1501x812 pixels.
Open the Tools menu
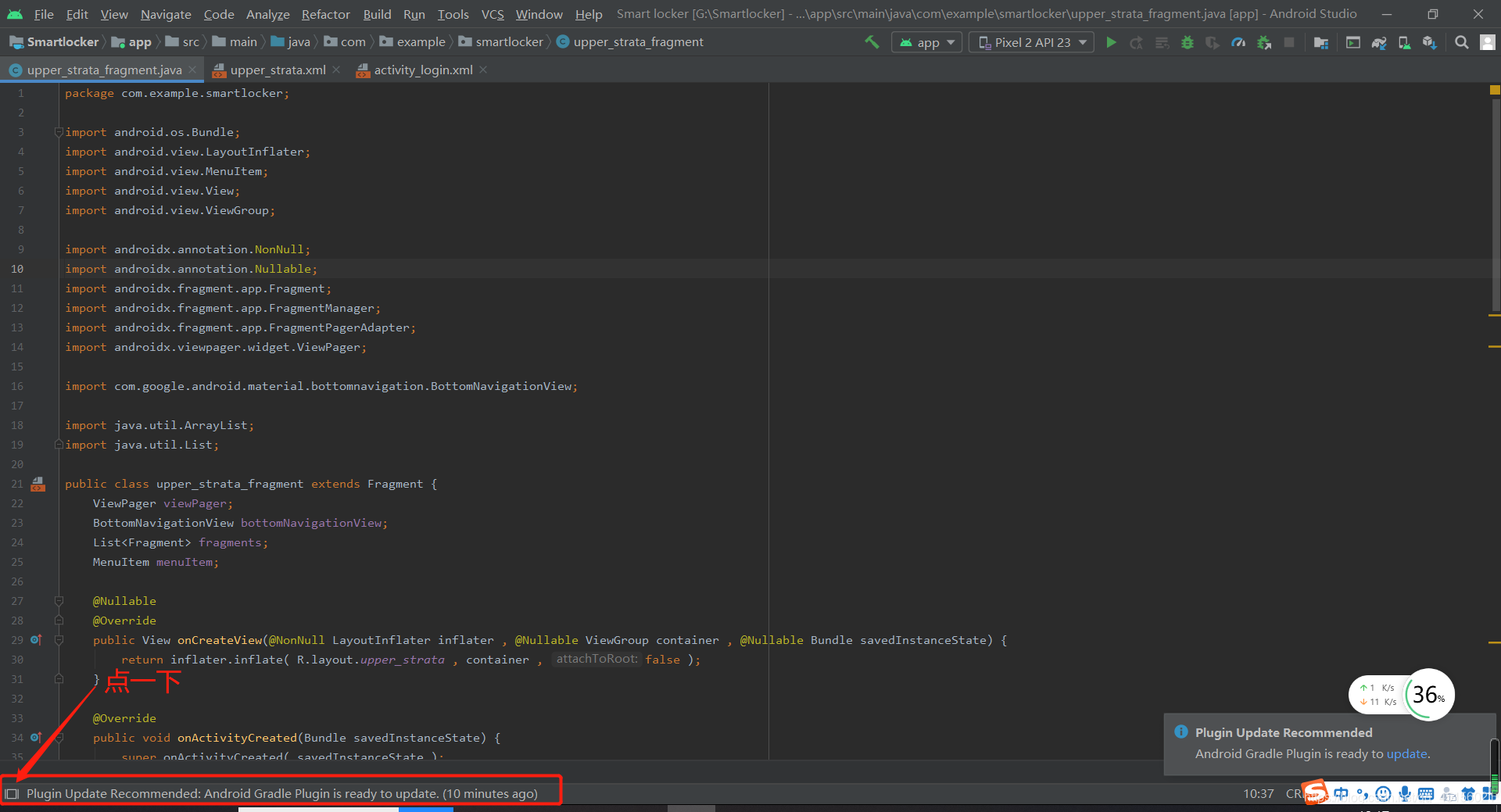pos(453,14)
